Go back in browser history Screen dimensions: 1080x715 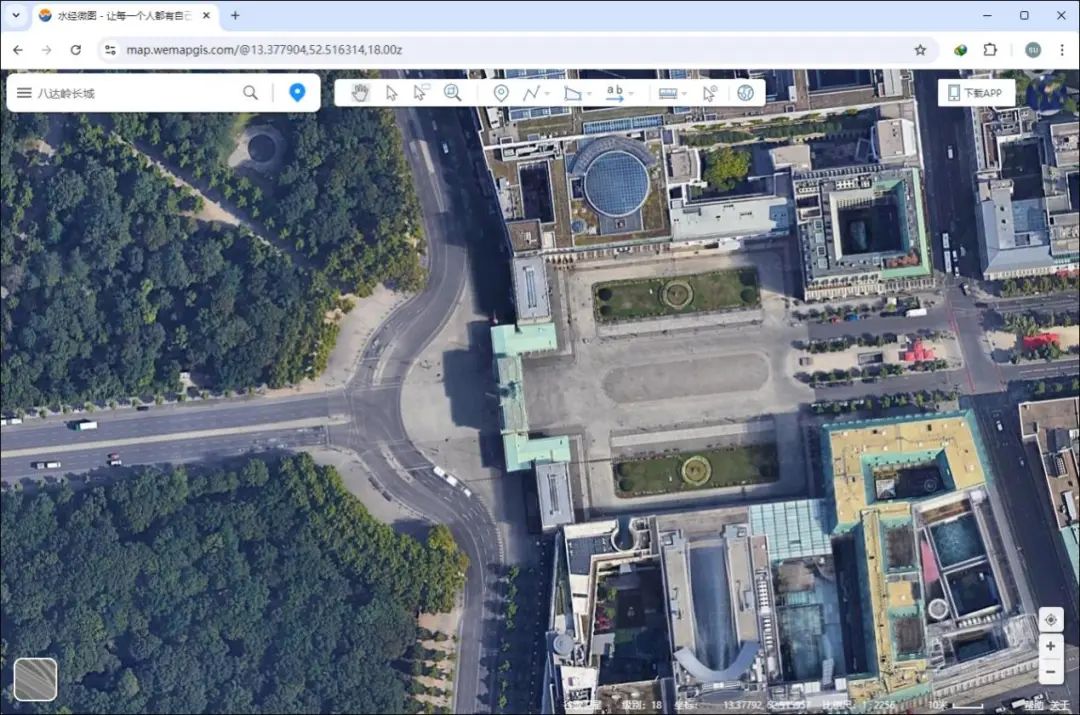pyautogui.click(x=18, y=50)
